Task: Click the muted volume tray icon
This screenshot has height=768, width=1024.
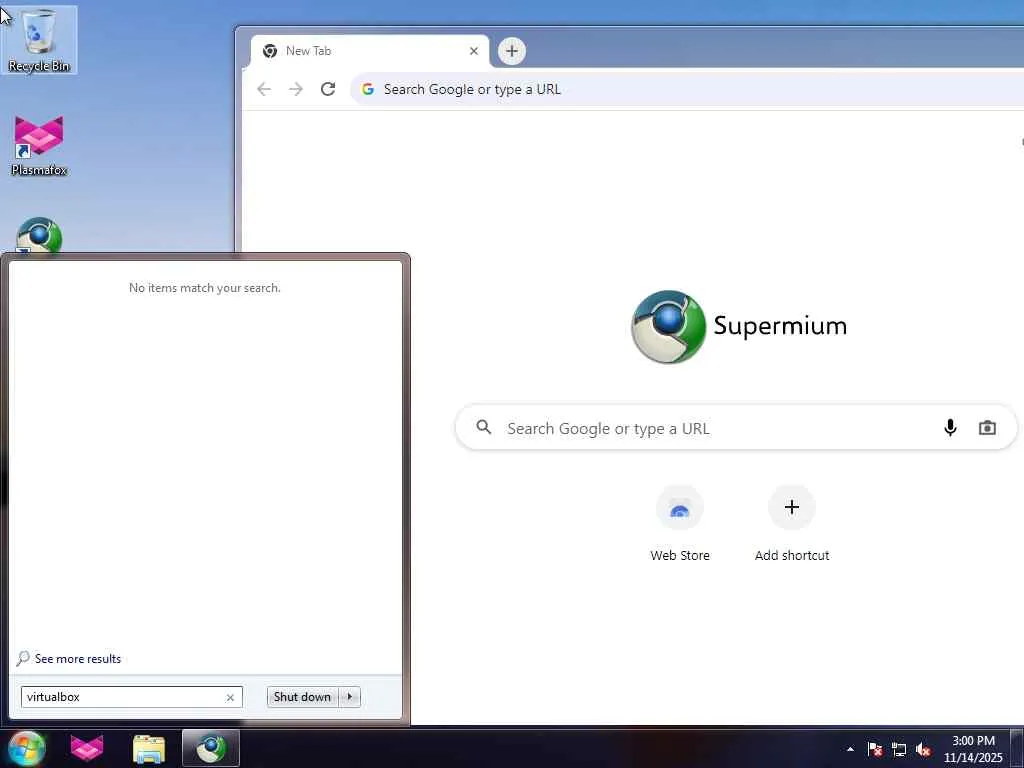Action: point(923,750)
